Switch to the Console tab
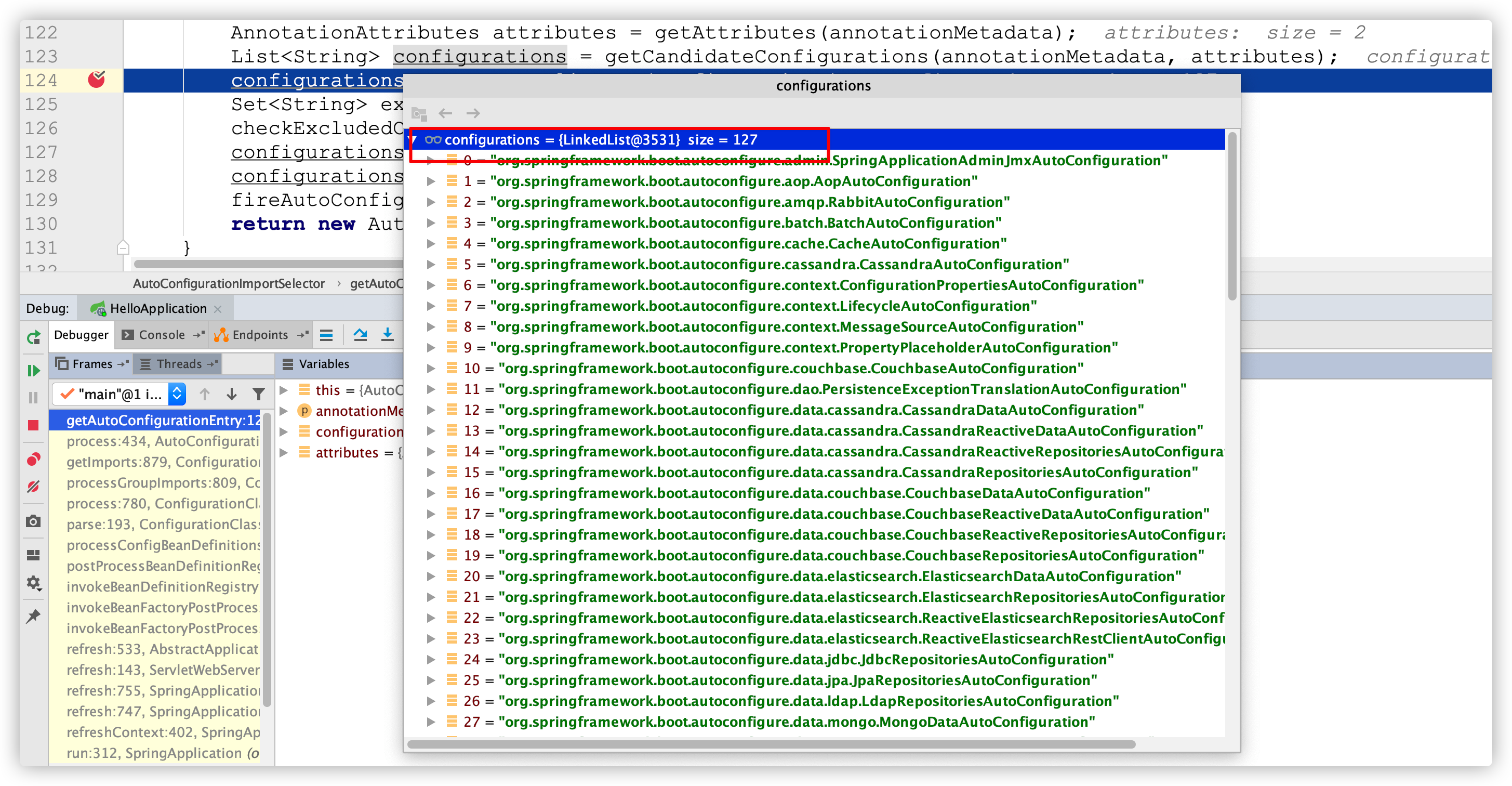Image resolution: width=1512 pixels, height=786 pixels. pos(162,335)
